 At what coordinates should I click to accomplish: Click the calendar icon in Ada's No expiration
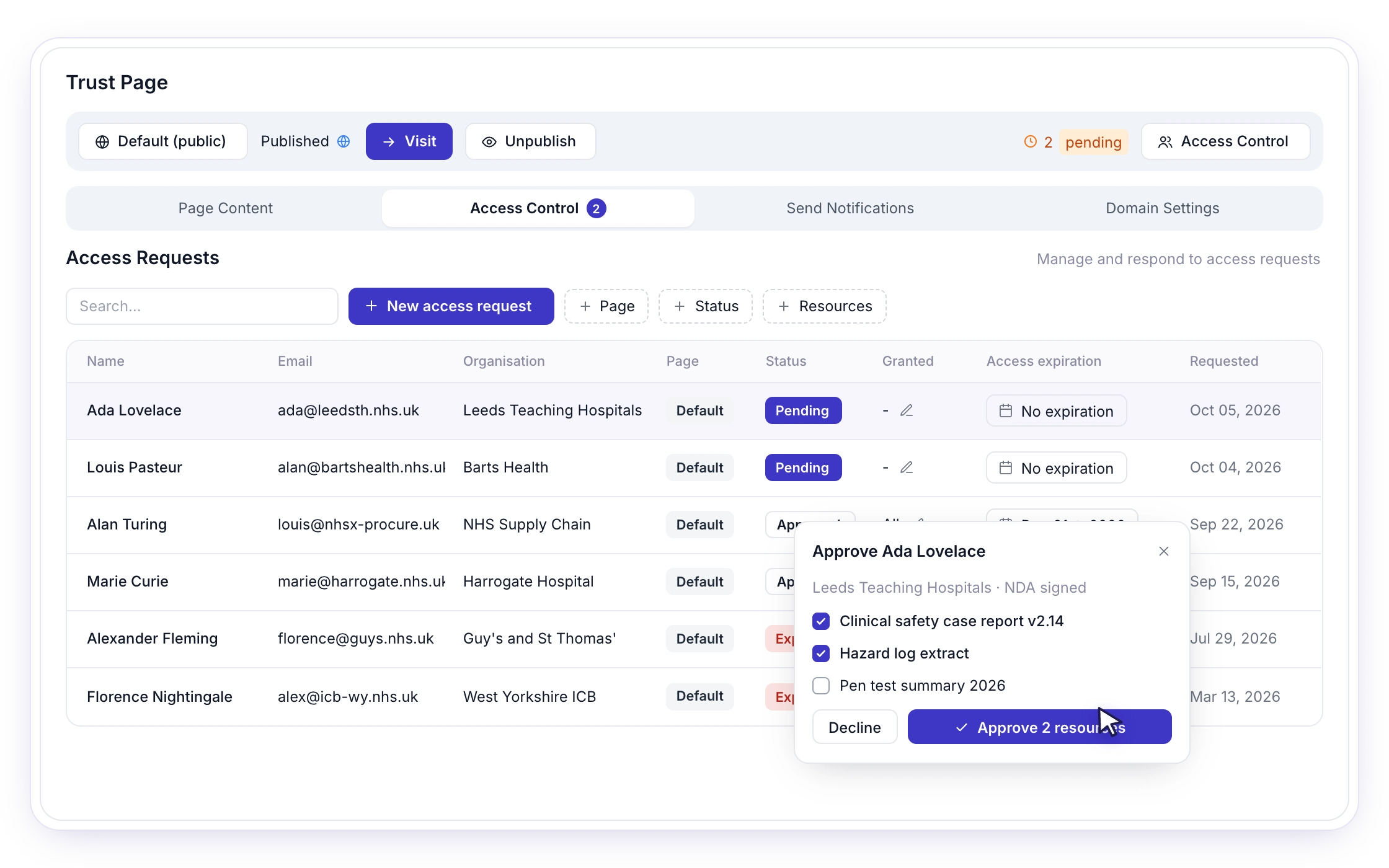[x=1006, y=410]
